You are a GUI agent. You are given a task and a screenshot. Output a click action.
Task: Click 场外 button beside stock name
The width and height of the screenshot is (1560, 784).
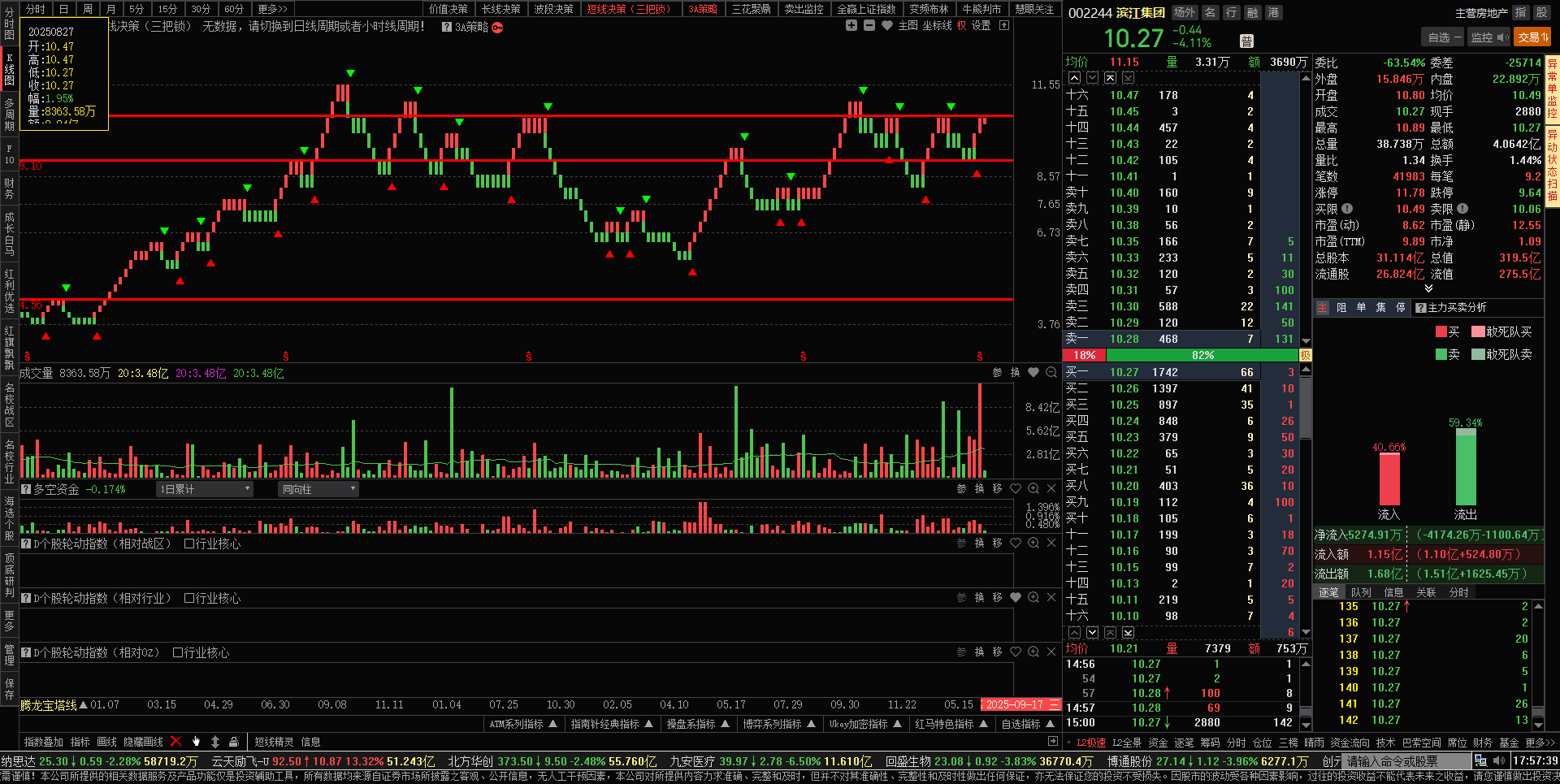coord(1184,12)
